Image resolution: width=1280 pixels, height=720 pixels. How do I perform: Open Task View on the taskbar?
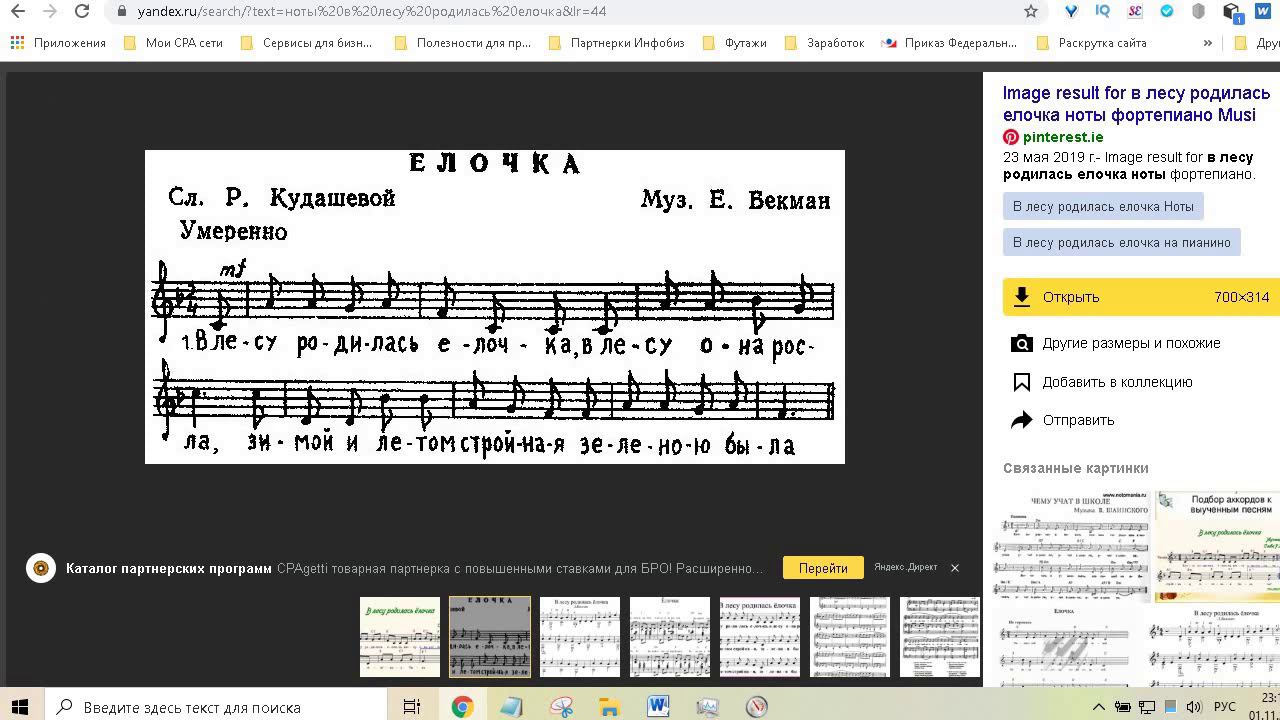click(x=411, y=707)
